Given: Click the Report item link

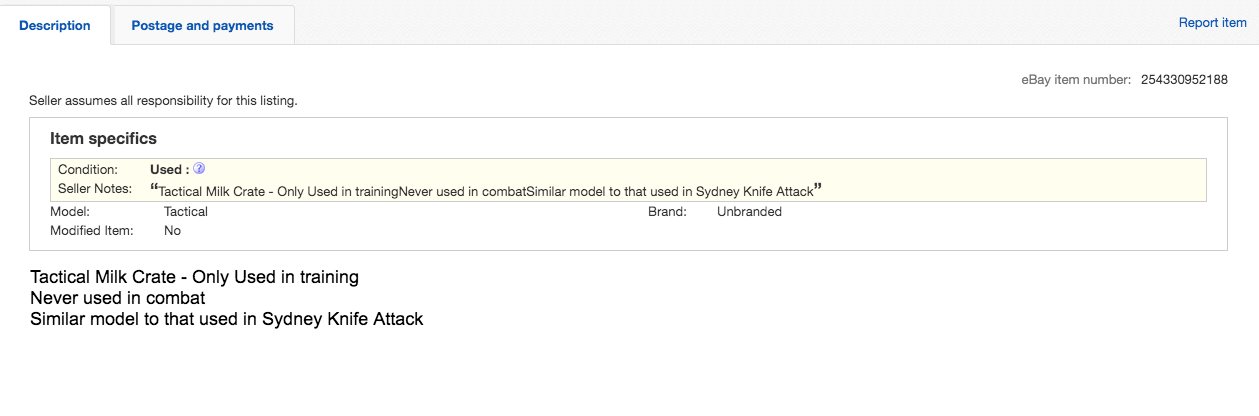Looking at the screenshot, I should coord(1212,22).
